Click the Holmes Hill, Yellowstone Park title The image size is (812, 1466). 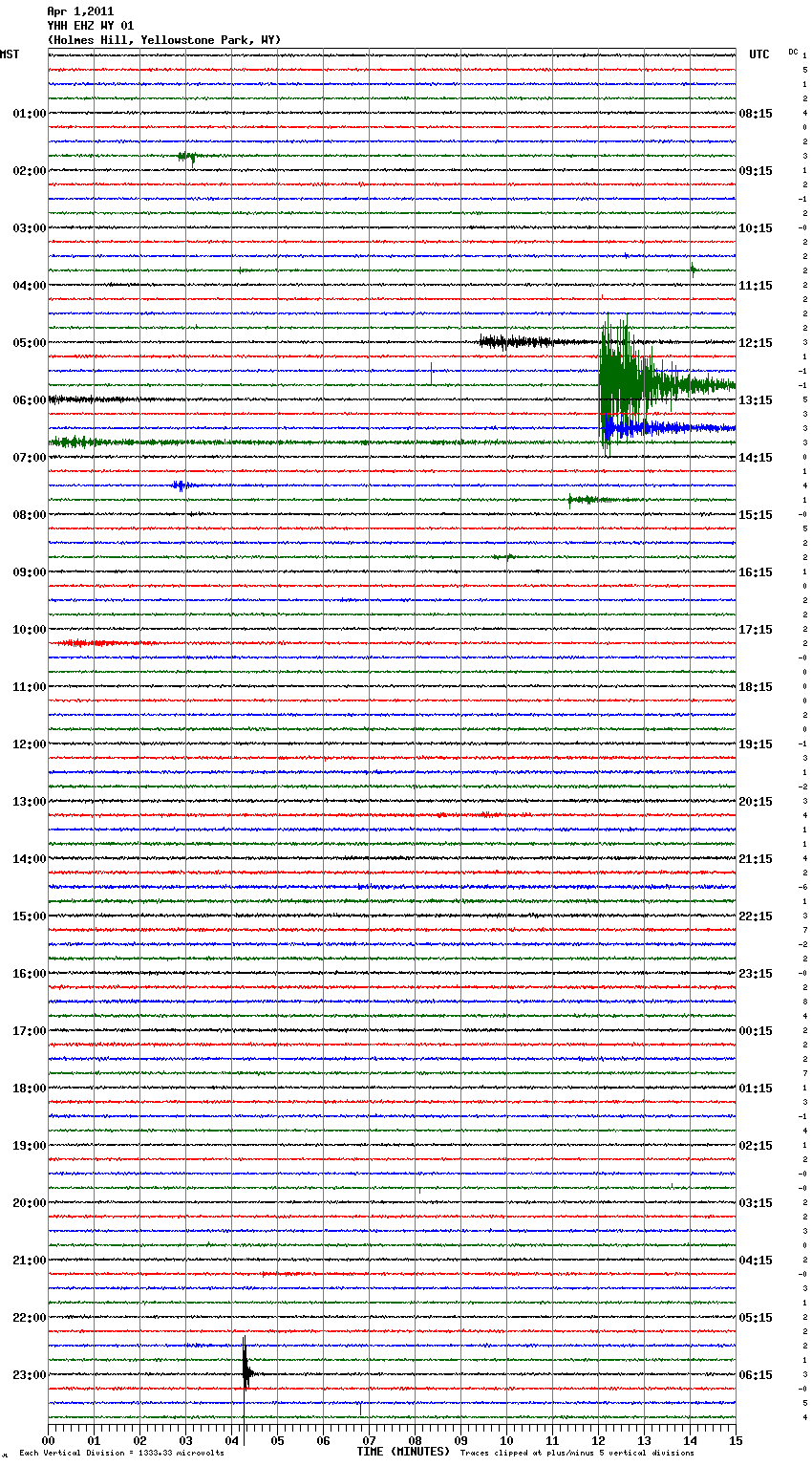164,40
